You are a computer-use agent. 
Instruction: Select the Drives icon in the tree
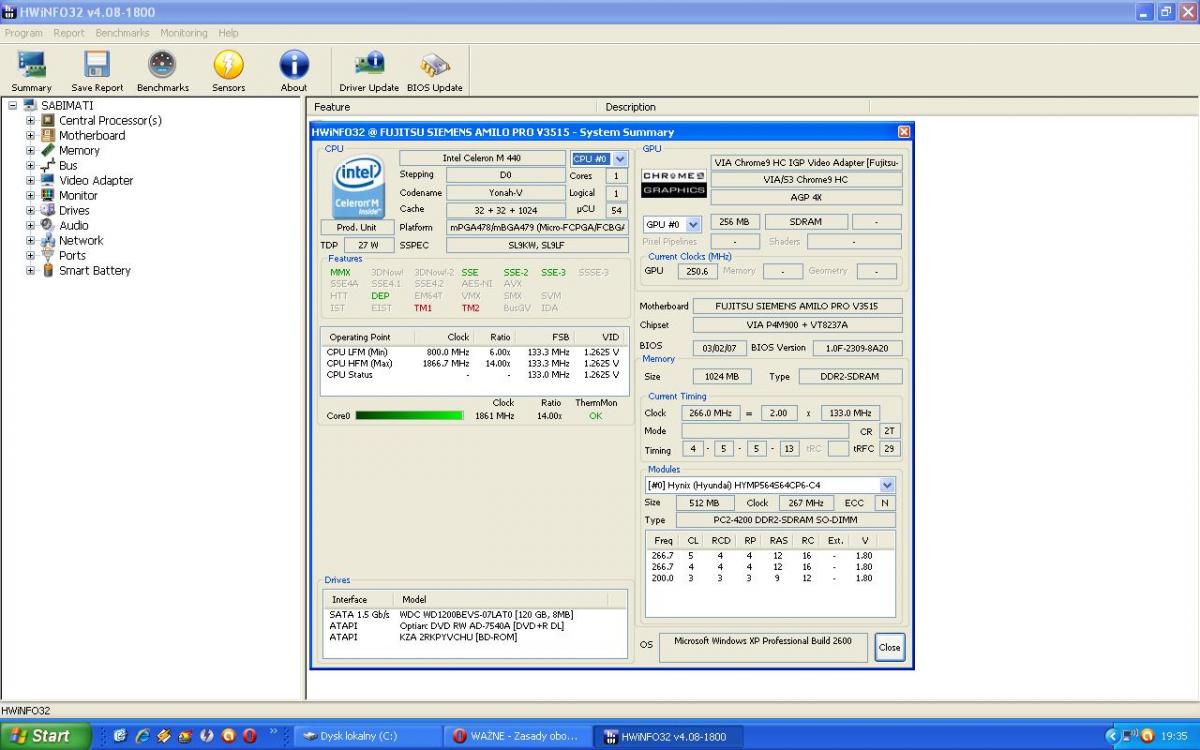48,210
